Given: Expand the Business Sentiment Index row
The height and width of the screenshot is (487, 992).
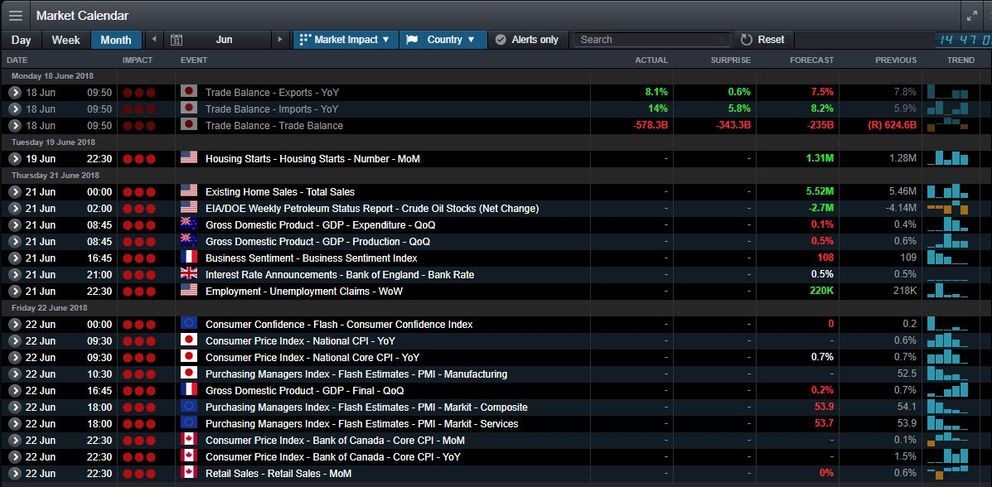Looking at the screenshot, I should 15,258.
